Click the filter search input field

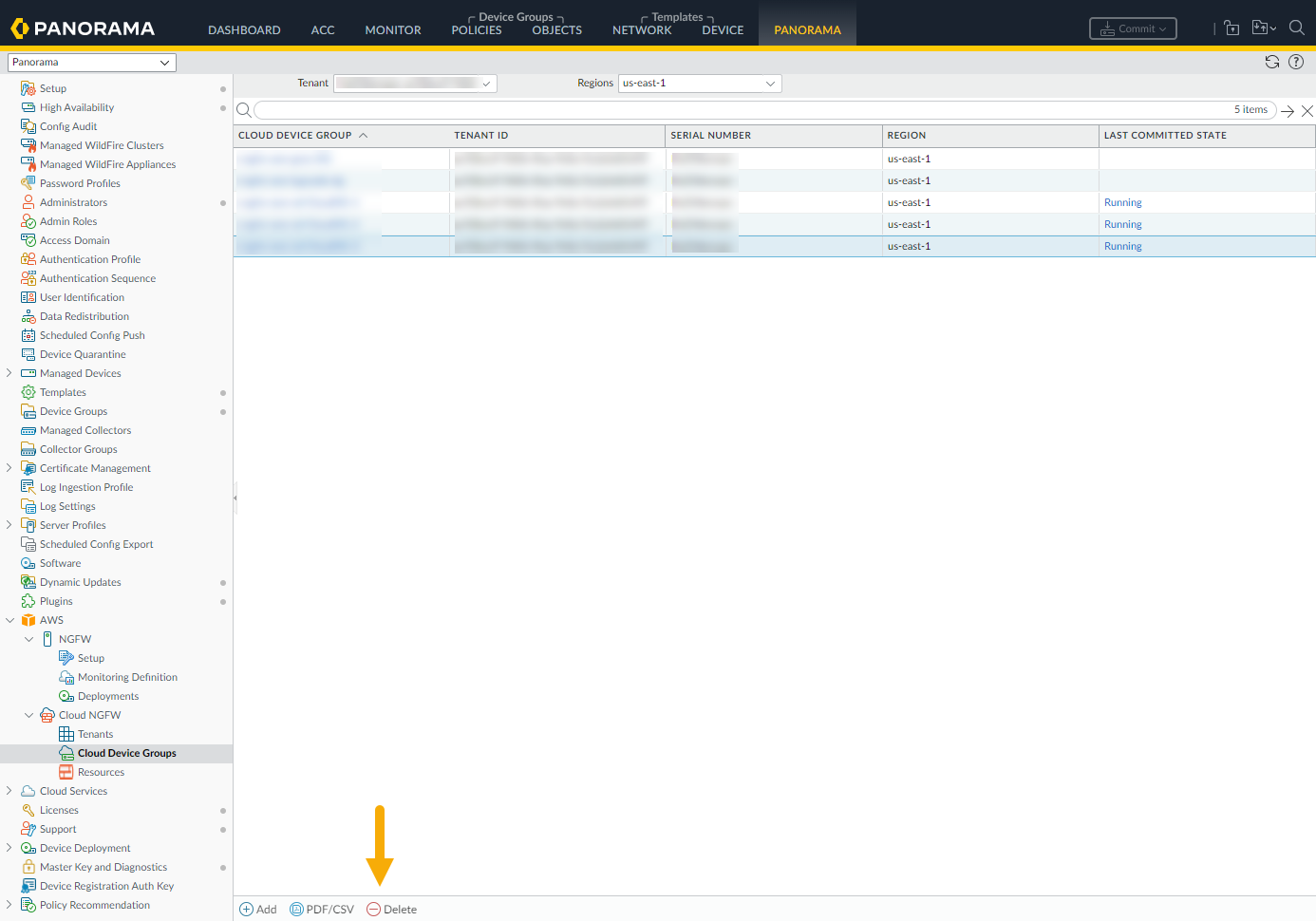741,110
